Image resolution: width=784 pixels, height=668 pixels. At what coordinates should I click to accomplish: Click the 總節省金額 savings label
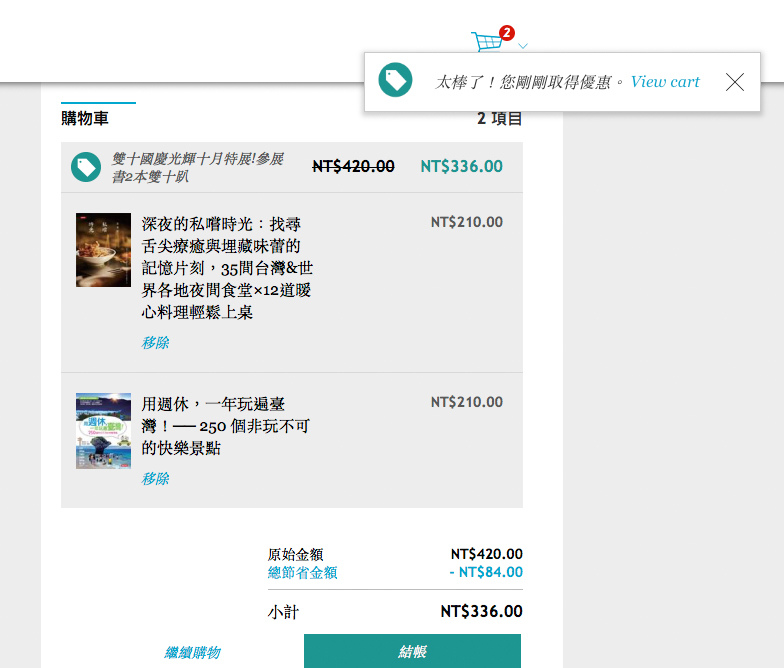302,572
